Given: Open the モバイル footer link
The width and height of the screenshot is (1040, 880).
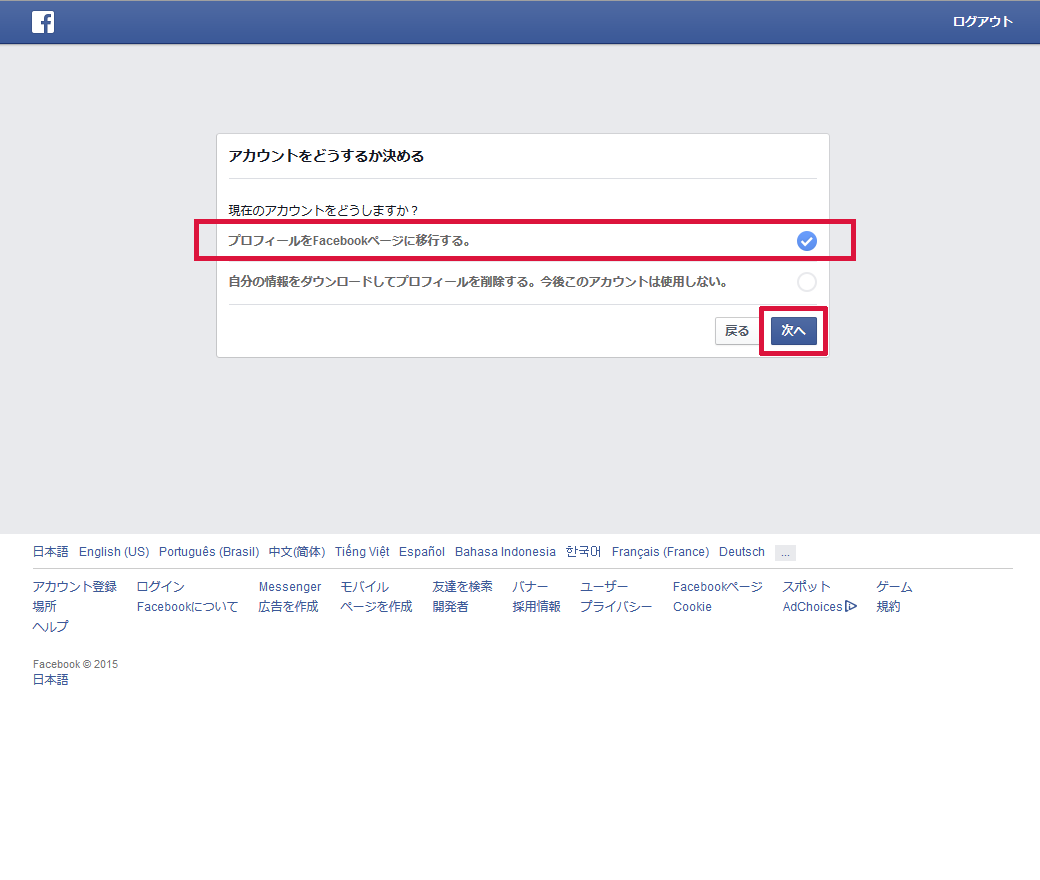Looking at the screenshot, I should point(364,587).
